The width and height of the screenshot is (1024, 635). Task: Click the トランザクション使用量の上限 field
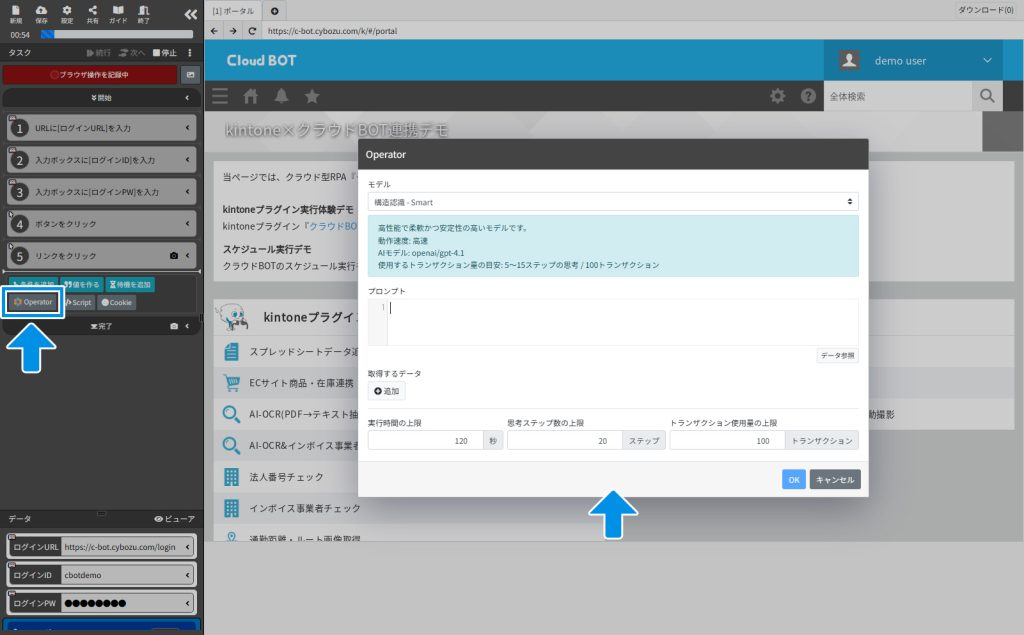[x=728, y=441]
